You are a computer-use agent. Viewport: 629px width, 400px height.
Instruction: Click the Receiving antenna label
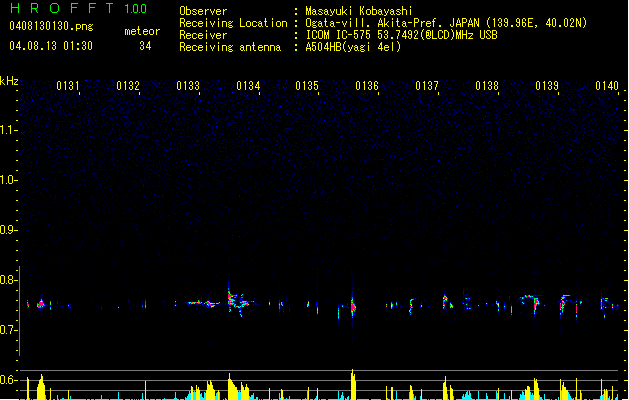(x=230, y=47)
